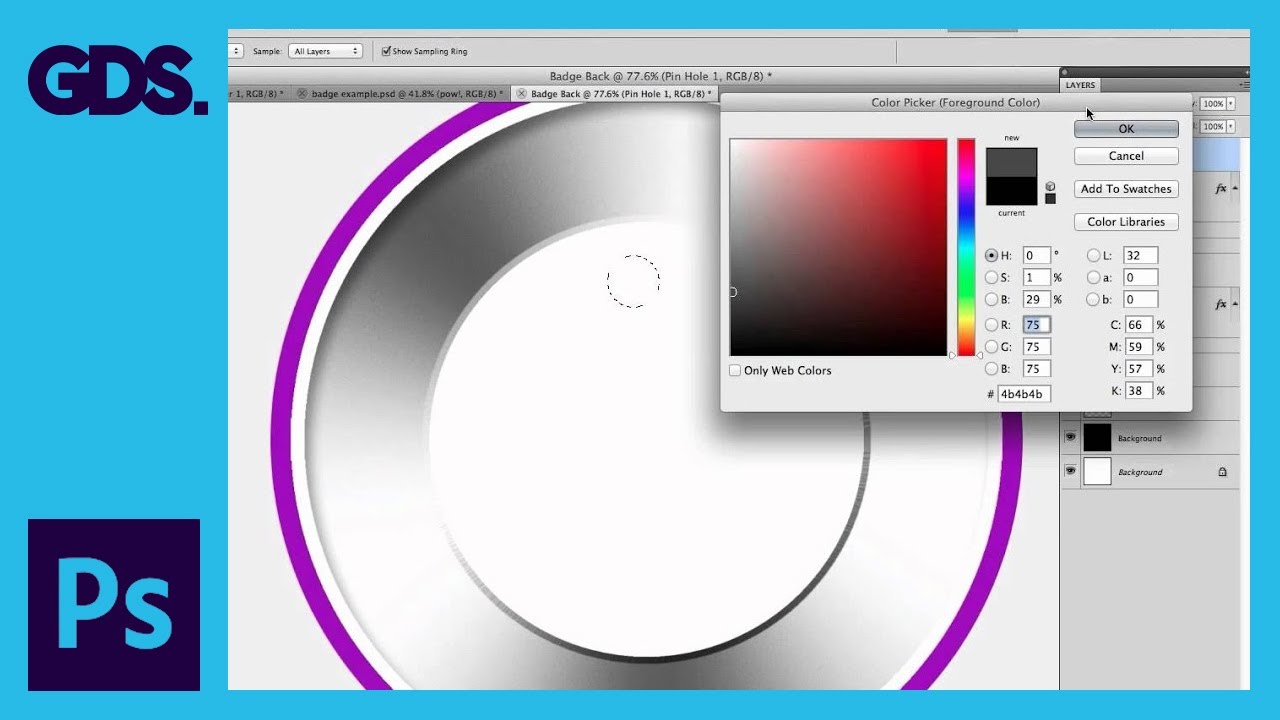Click the K black value field

(1139, 391)
